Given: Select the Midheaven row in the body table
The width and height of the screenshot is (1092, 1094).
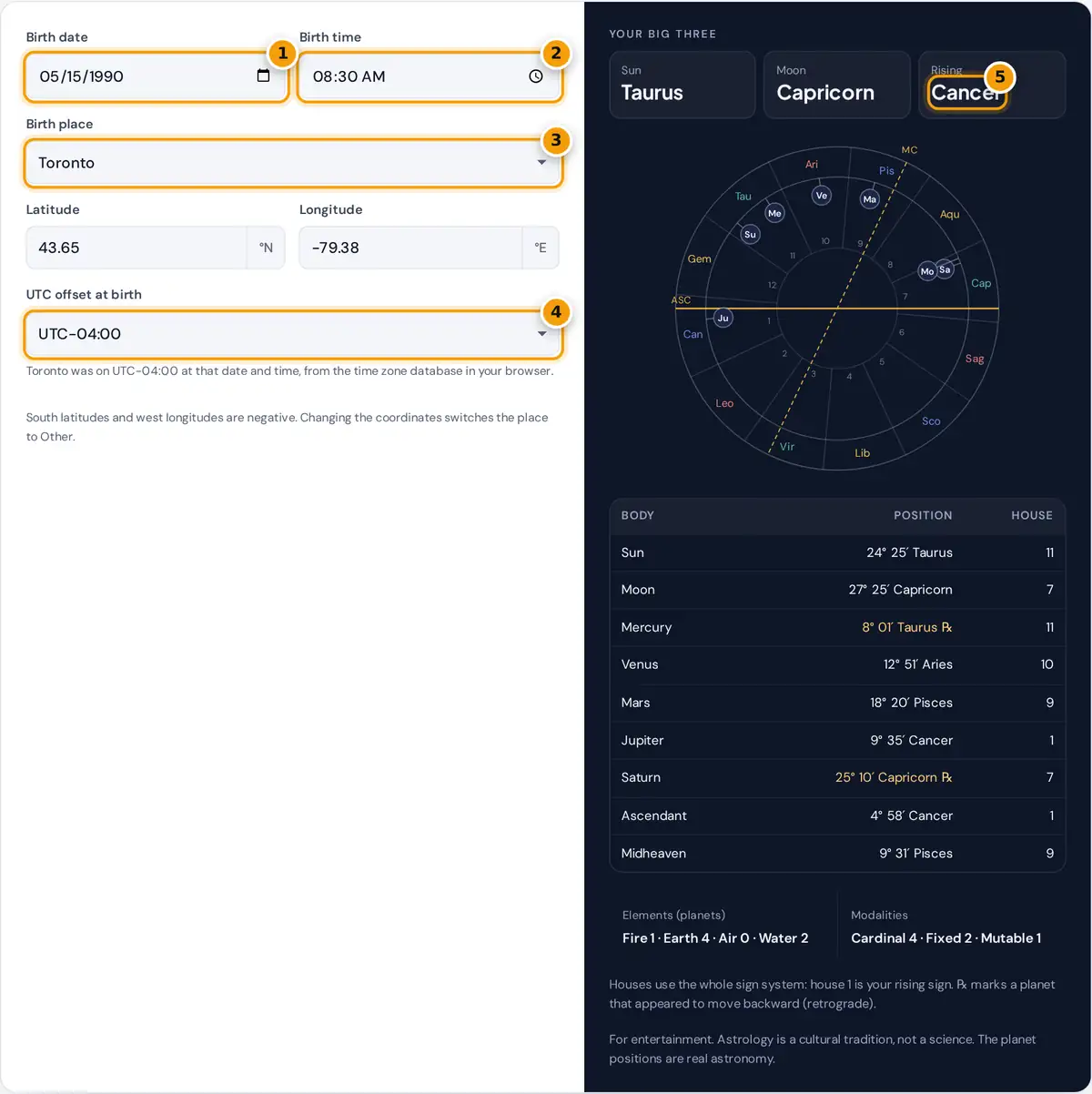Looking at the screenshot, I should tap(837, 853).
